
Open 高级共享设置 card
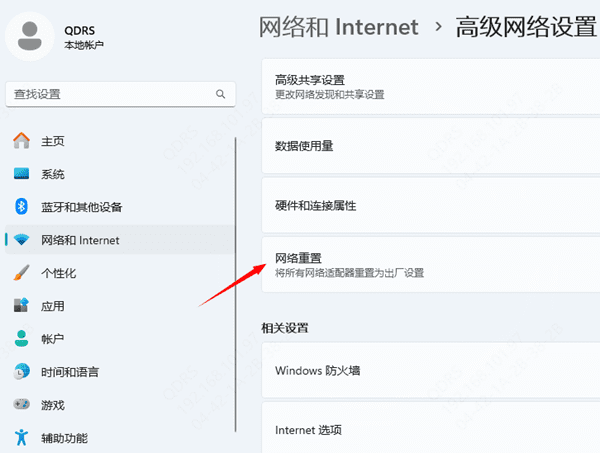[x=431, y=86]
